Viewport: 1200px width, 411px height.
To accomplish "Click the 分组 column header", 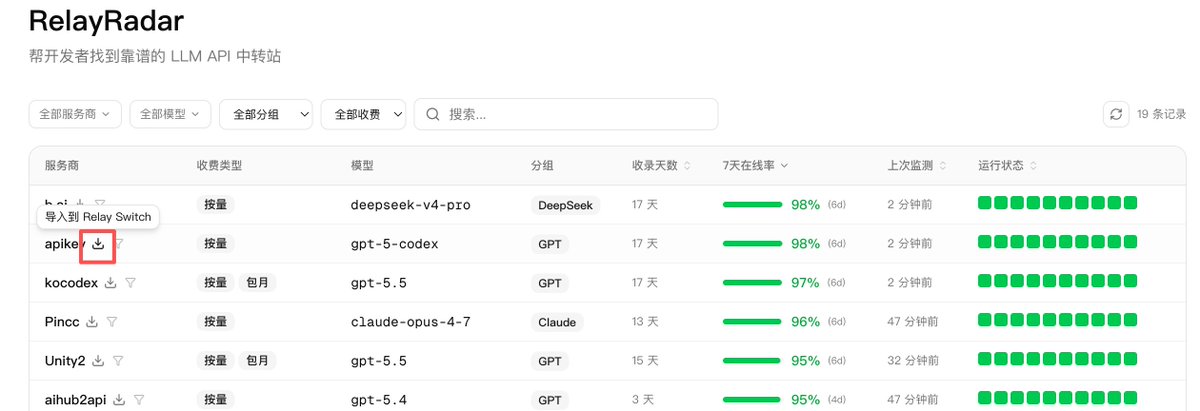I will tap(542, 165).
